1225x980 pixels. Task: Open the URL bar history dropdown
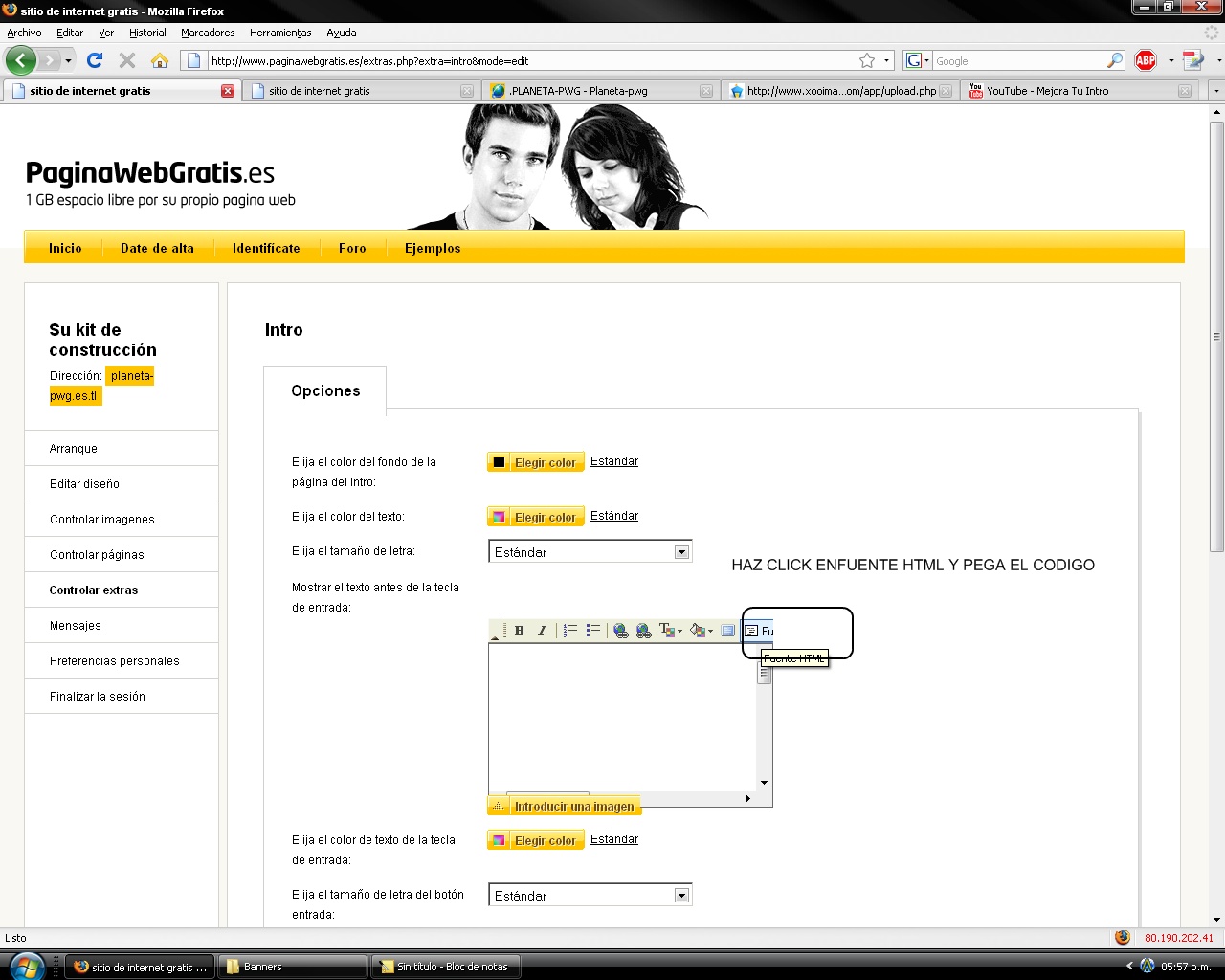click(886, 60)
